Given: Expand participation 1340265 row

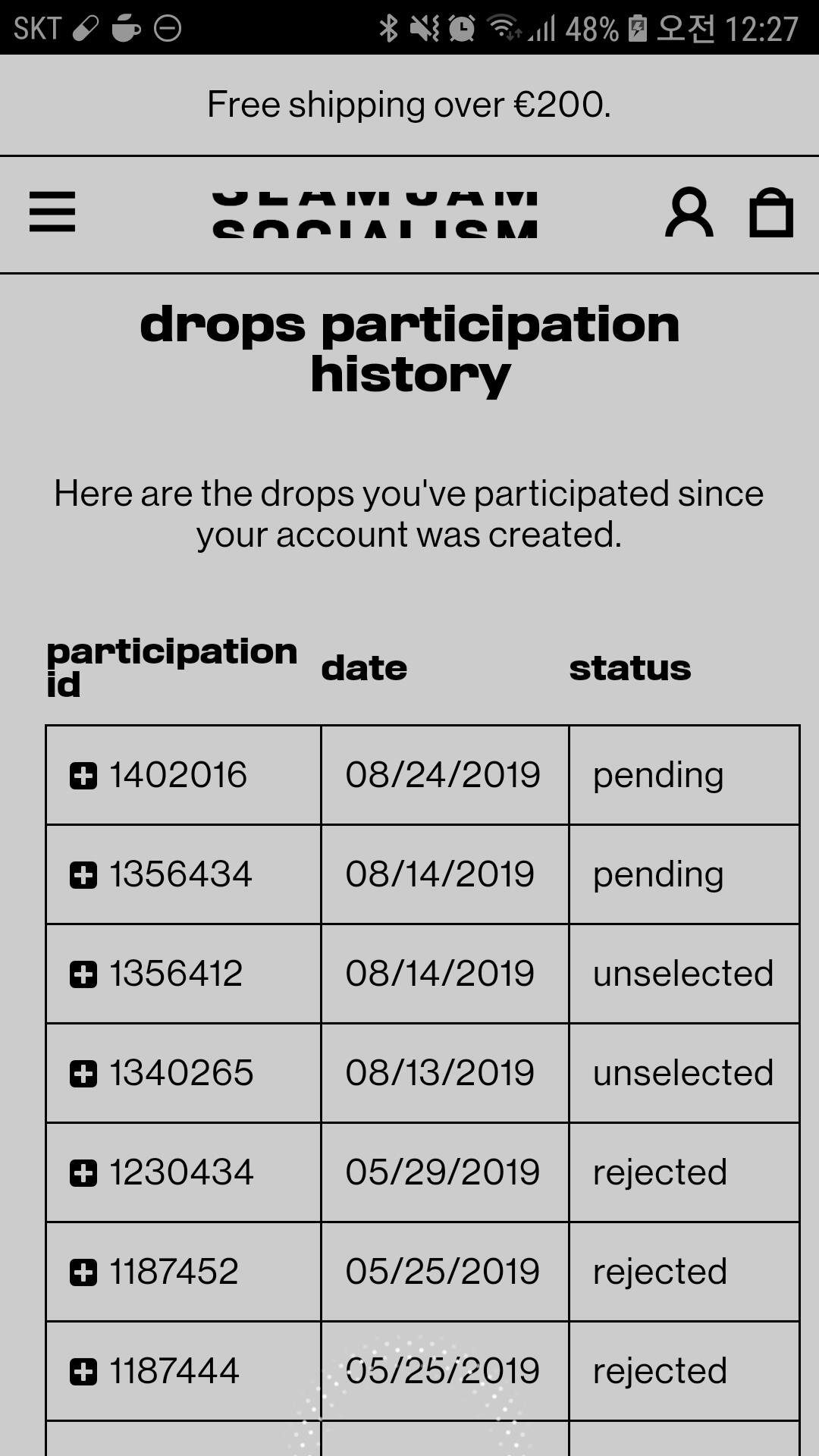Looking at the screenshot, I should [x=83, y=1074].
